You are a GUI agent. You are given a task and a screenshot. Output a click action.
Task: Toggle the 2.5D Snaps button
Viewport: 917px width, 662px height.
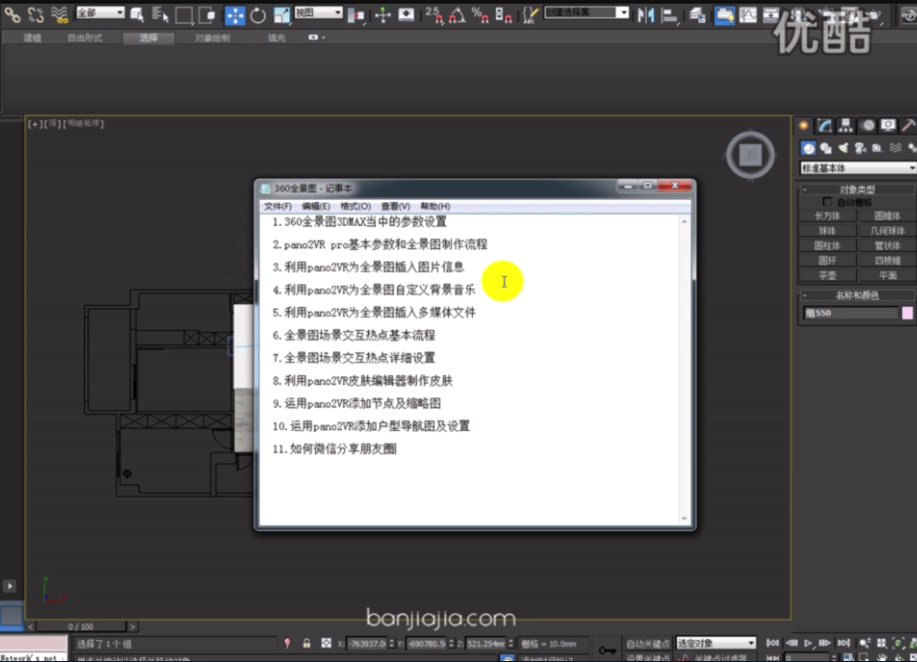click(434, 15)
